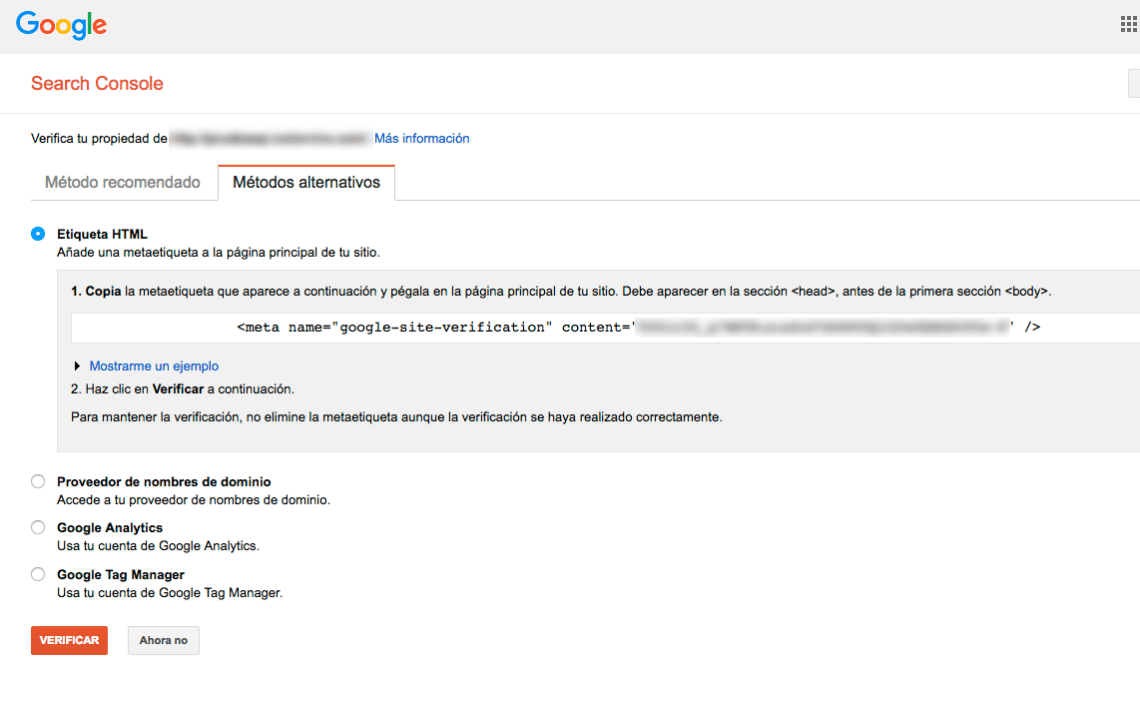Screen dimensions: 1140x704
Task: Open the Métodos alternativos tab
Action: click(x=306, y=183)
